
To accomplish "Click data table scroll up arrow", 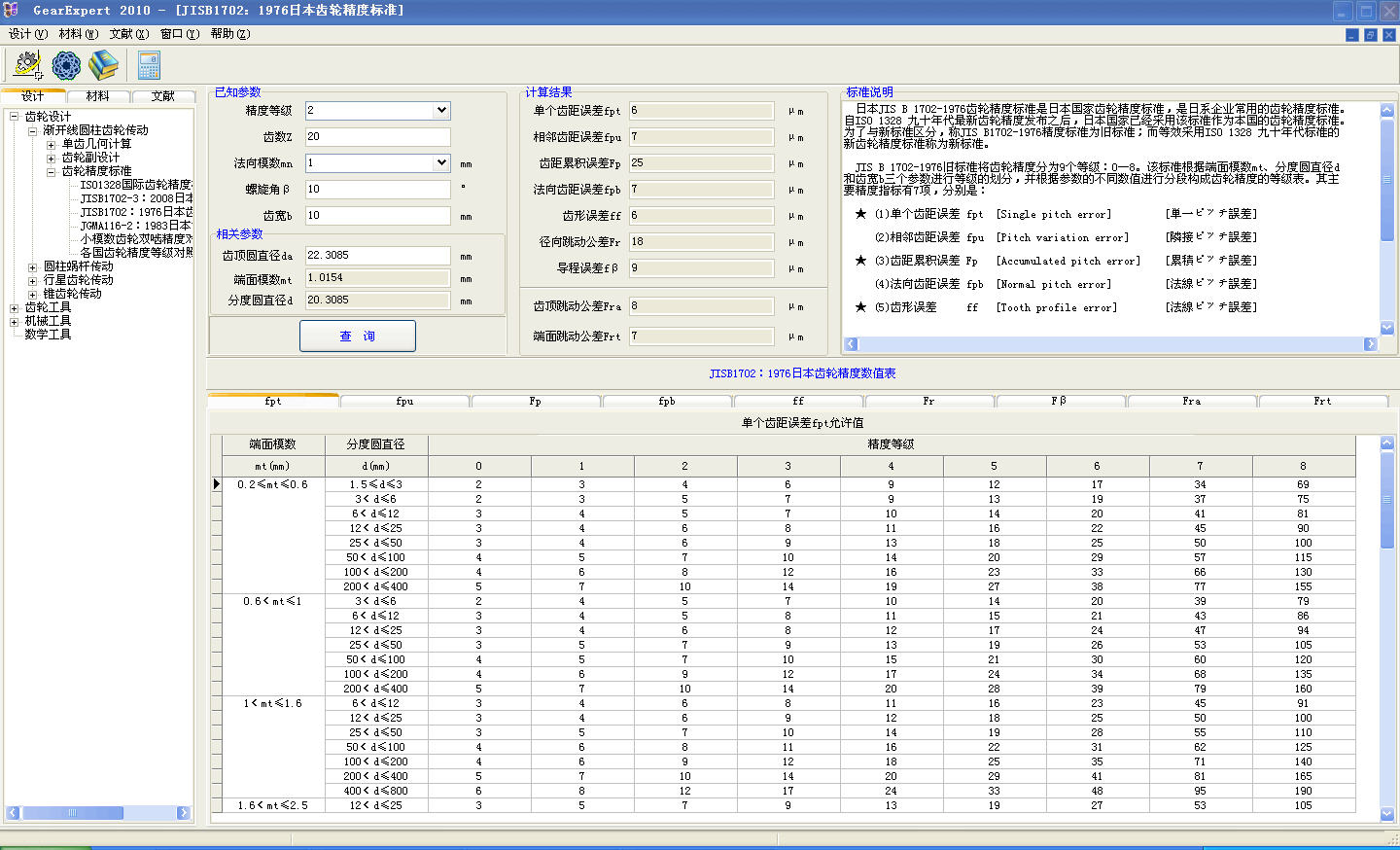I will (x=1387, y=443).
